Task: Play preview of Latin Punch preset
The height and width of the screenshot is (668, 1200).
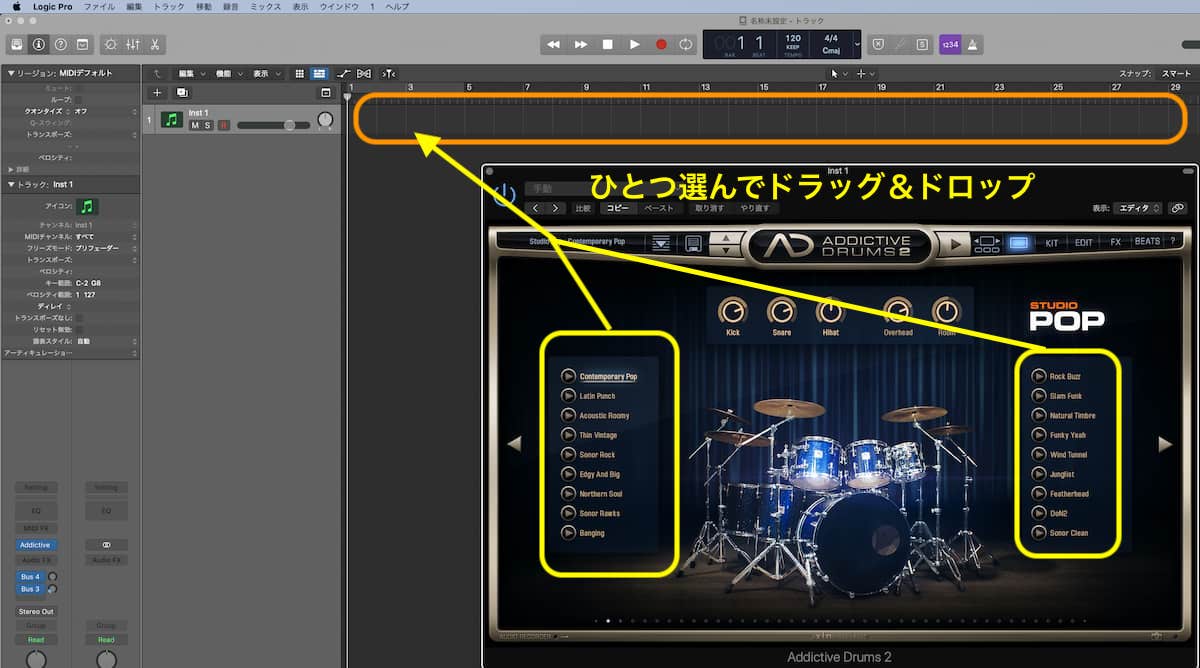Action: 568,396
